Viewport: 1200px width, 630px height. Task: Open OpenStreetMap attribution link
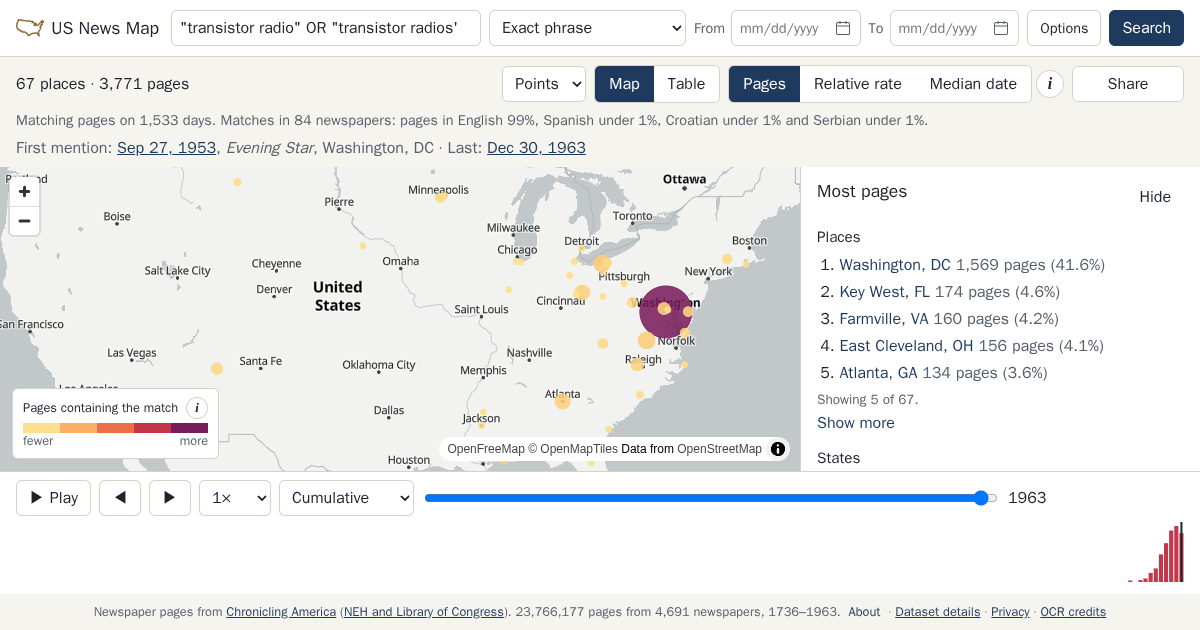pyautogui.click(x=719, y=449)
